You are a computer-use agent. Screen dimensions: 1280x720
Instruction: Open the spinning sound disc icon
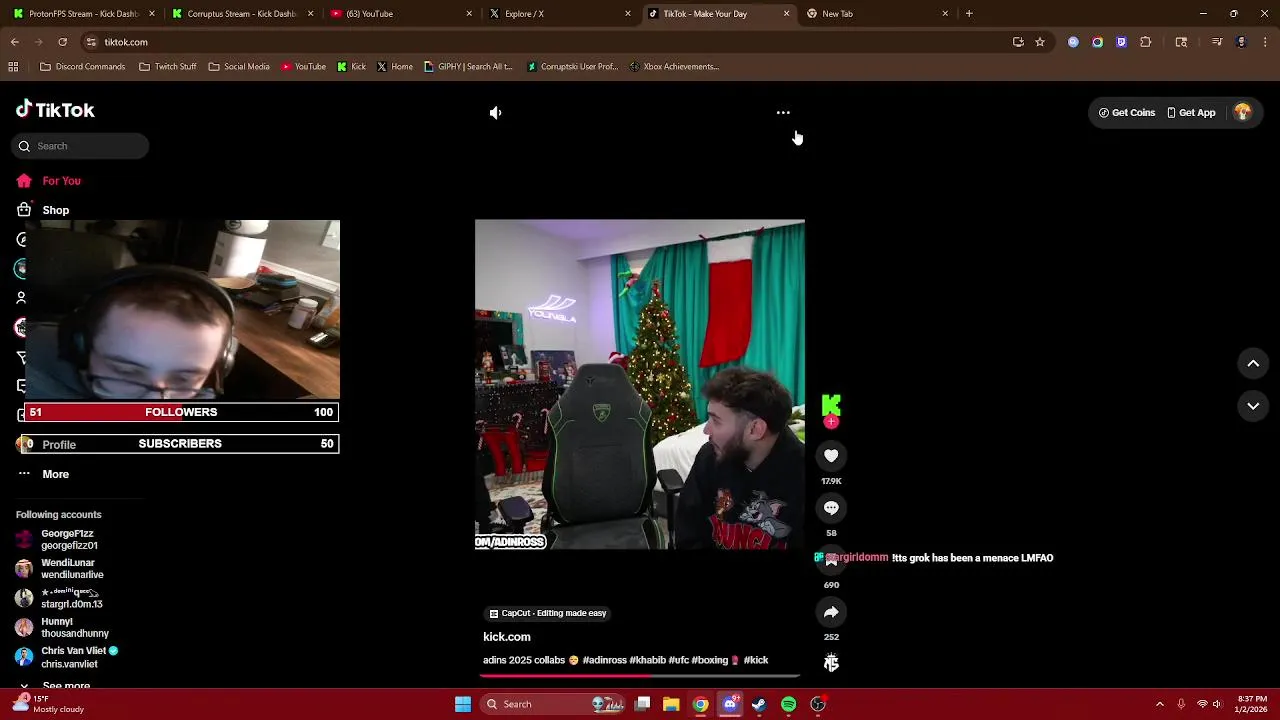pyautogui.click(x=831, y=662)
